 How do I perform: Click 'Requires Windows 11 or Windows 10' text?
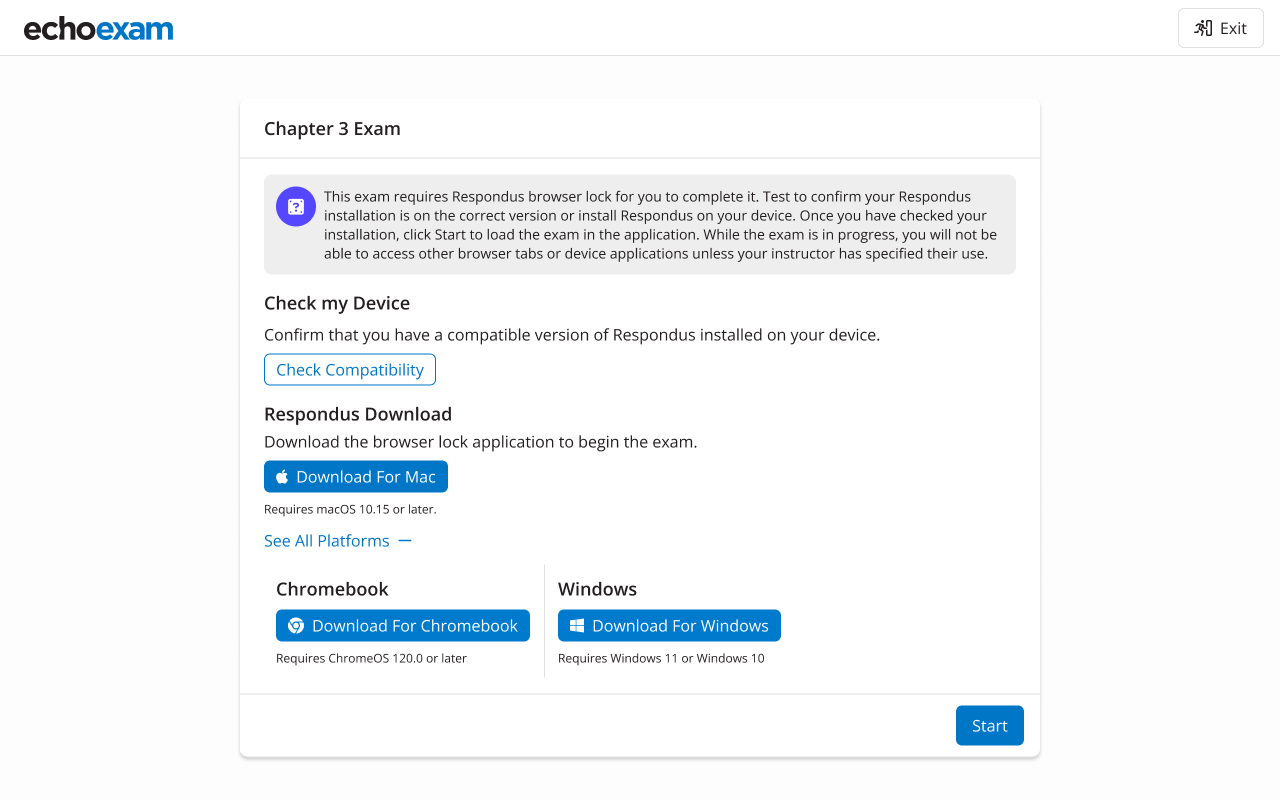pos(661,658)
